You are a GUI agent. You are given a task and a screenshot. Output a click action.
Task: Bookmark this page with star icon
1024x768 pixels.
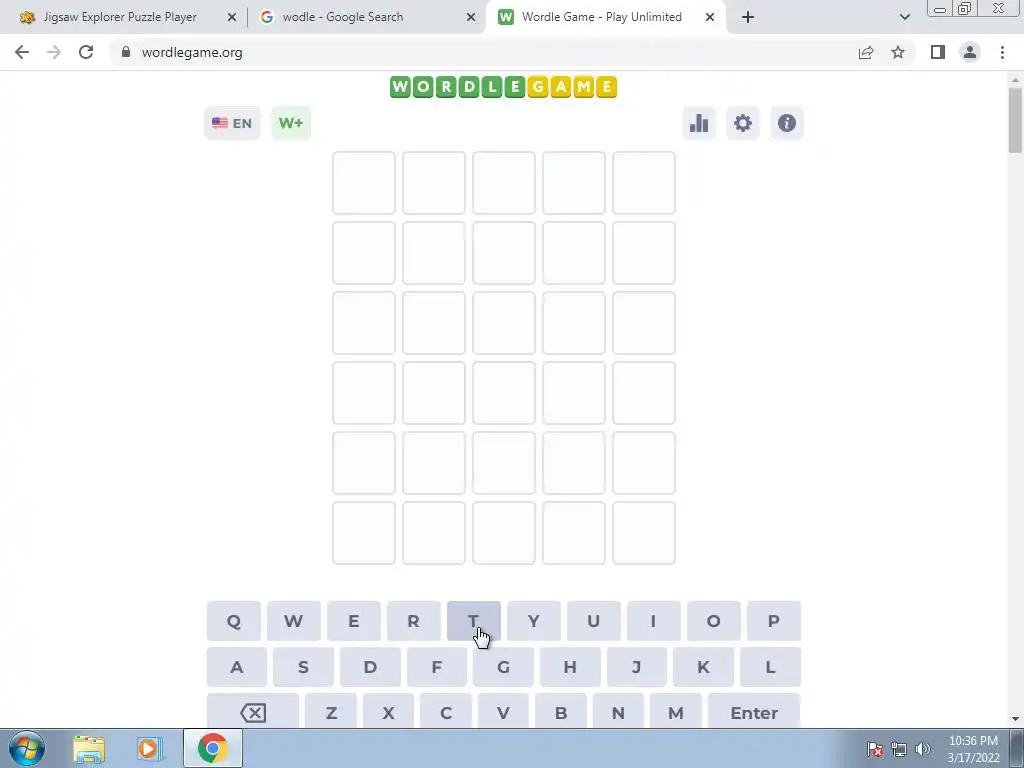(898, 52)
